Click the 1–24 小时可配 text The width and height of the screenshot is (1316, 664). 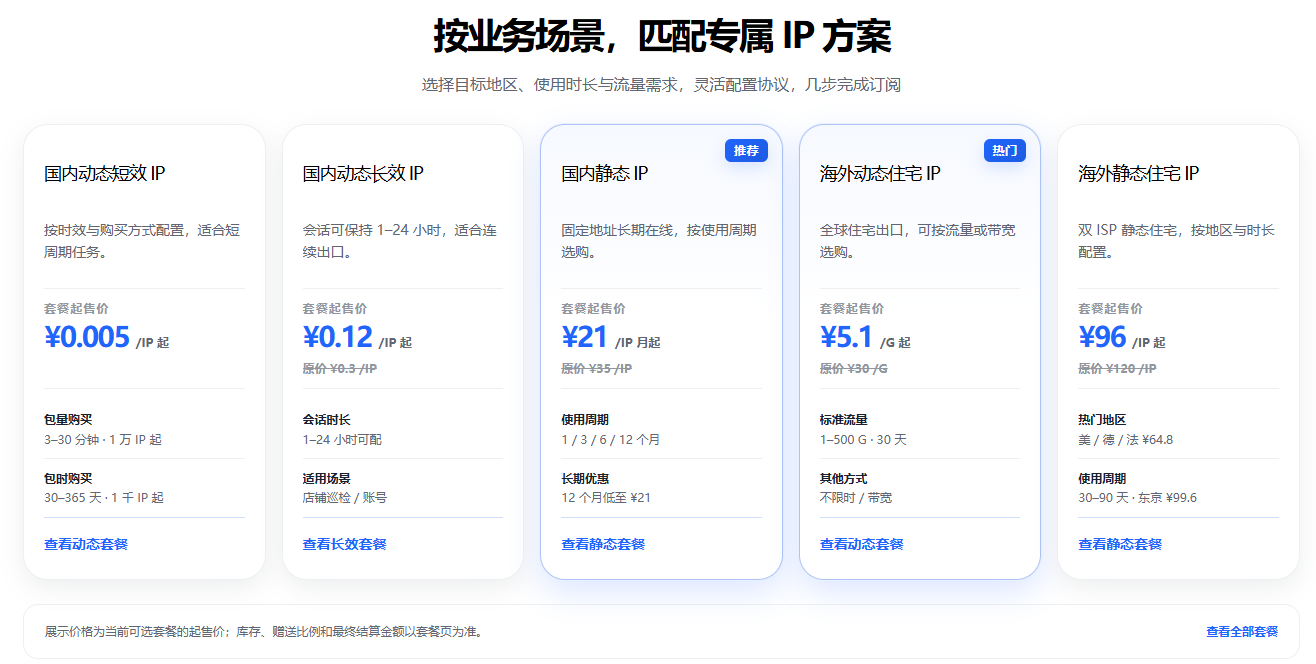click(x=342, y=439)
